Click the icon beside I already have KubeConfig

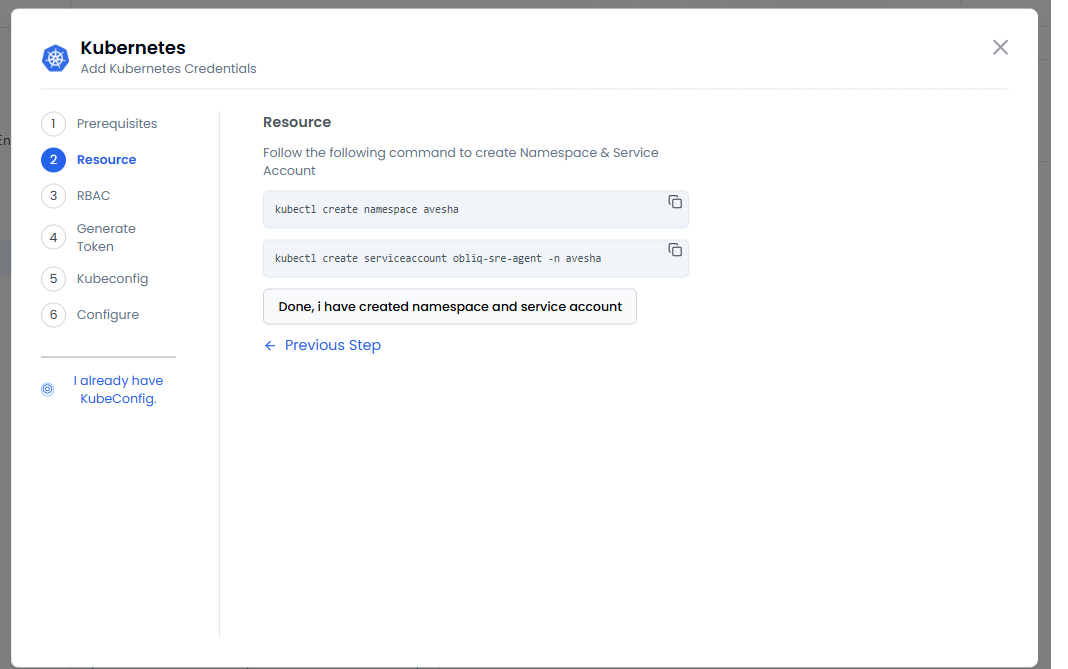point(47,390)
